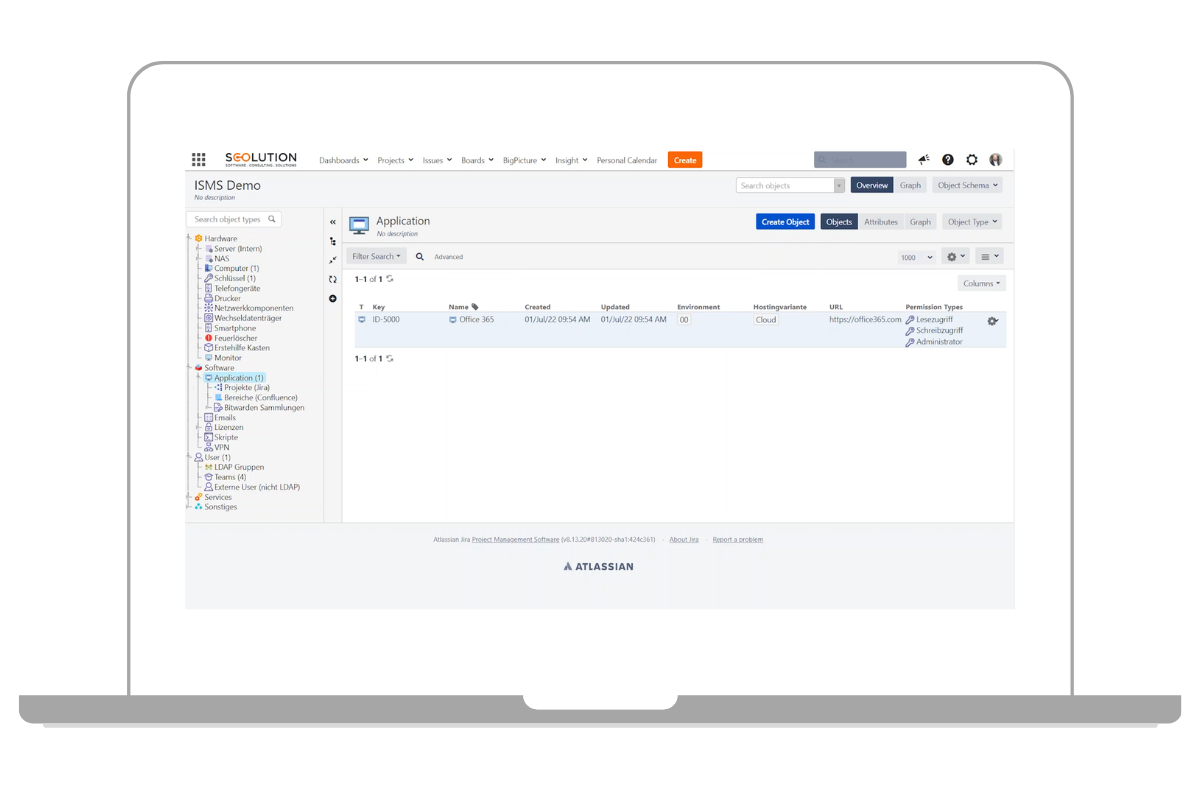Image resolution: width=1200 pixels, height=790 pixels.
Task: Collapse the sidebar with double-chevron icon
Action: (x=333, y=222)
